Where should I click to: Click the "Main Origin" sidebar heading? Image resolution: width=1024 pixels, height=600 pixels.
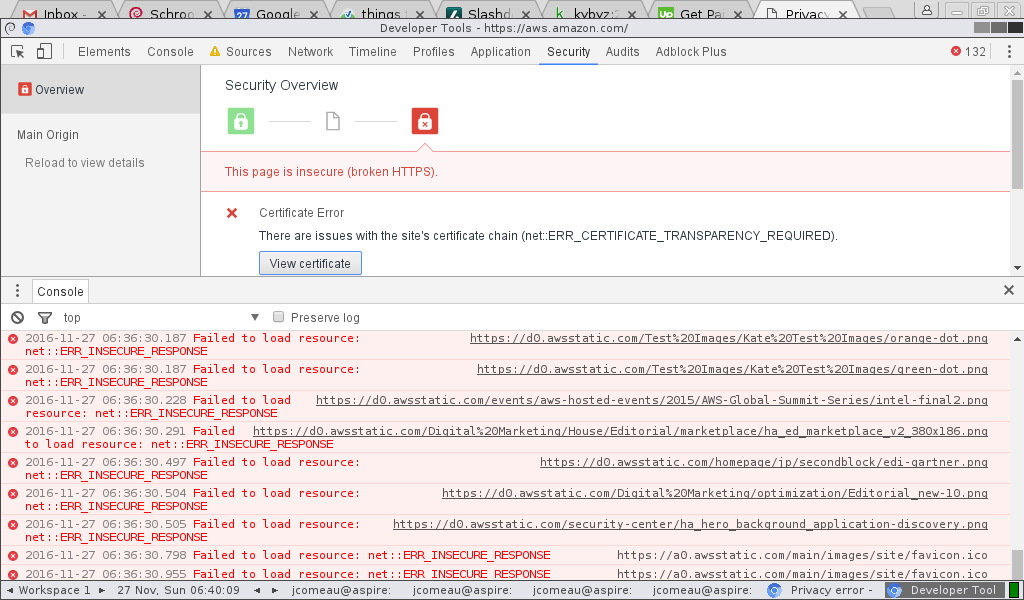point(48,135)
